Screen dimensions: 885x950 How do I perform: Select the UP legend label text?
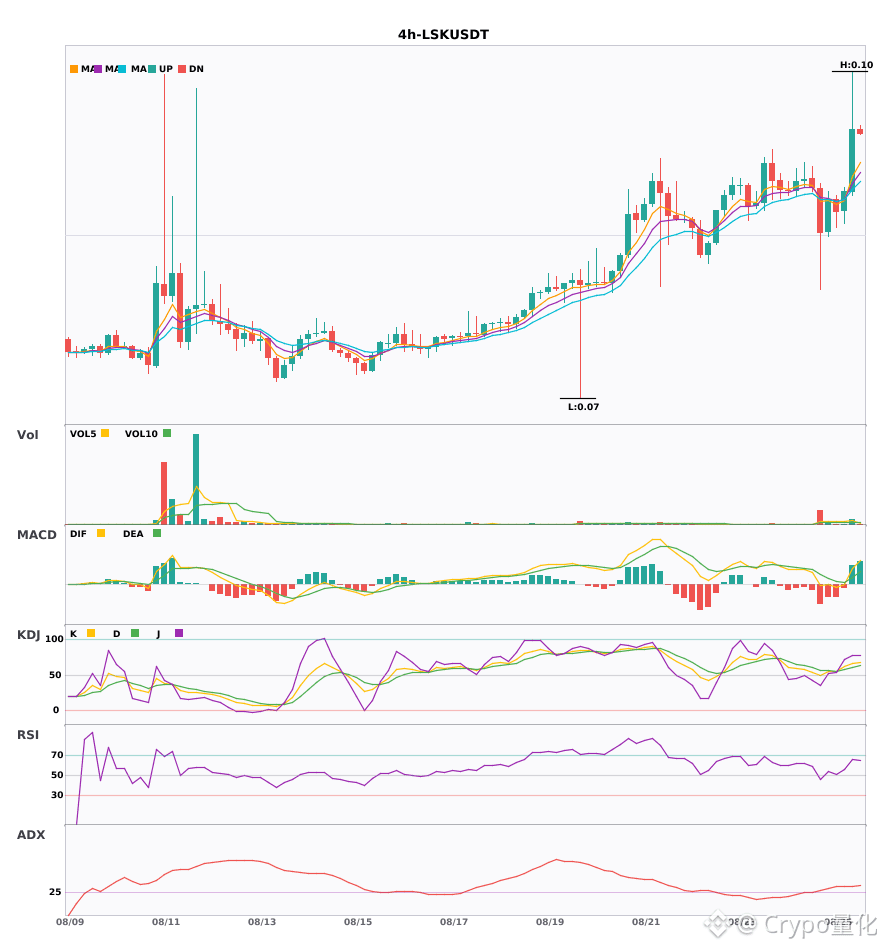[166, 69]
